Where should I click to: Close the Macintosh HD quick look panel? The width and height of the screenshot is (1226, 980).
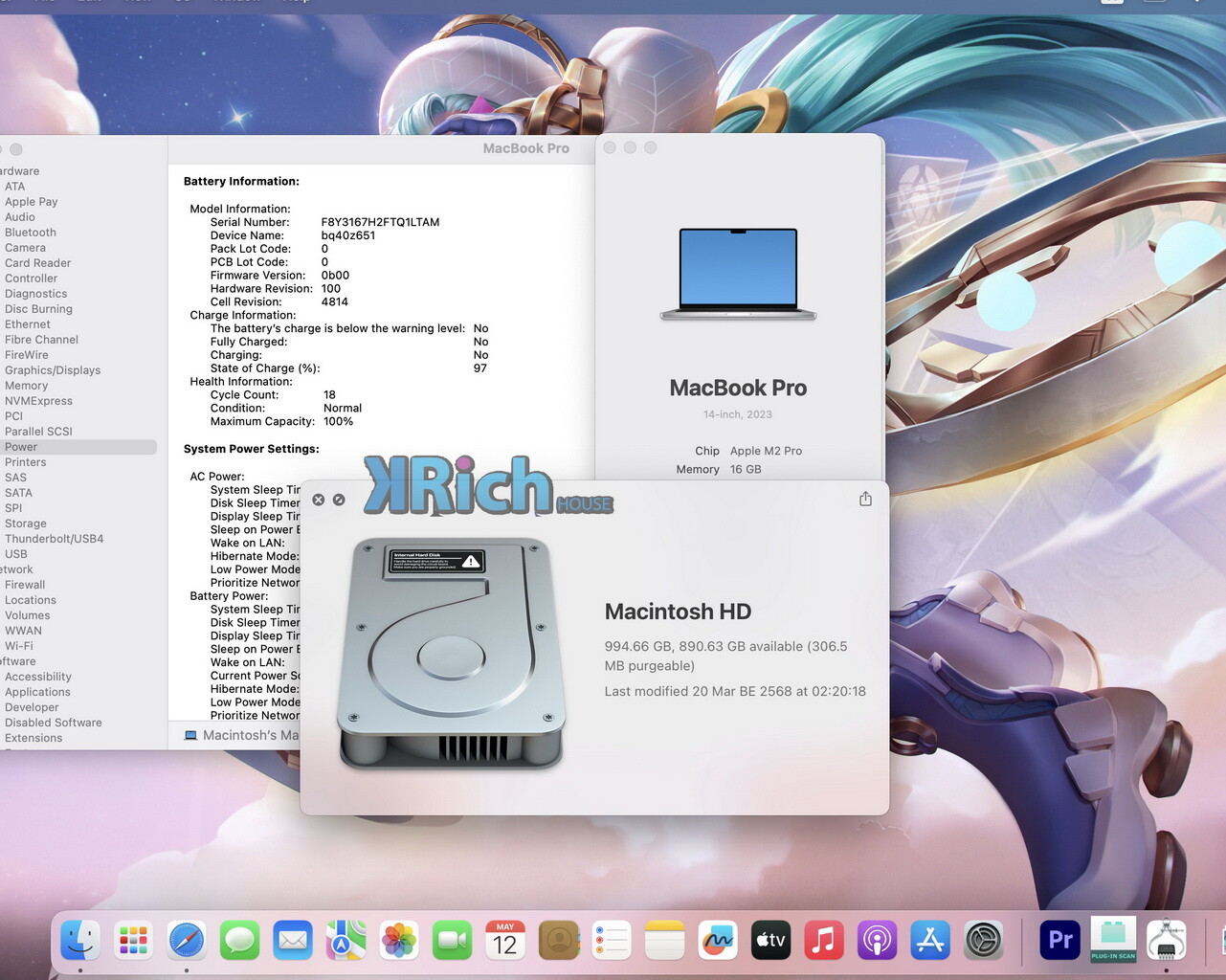click(319, 500)
